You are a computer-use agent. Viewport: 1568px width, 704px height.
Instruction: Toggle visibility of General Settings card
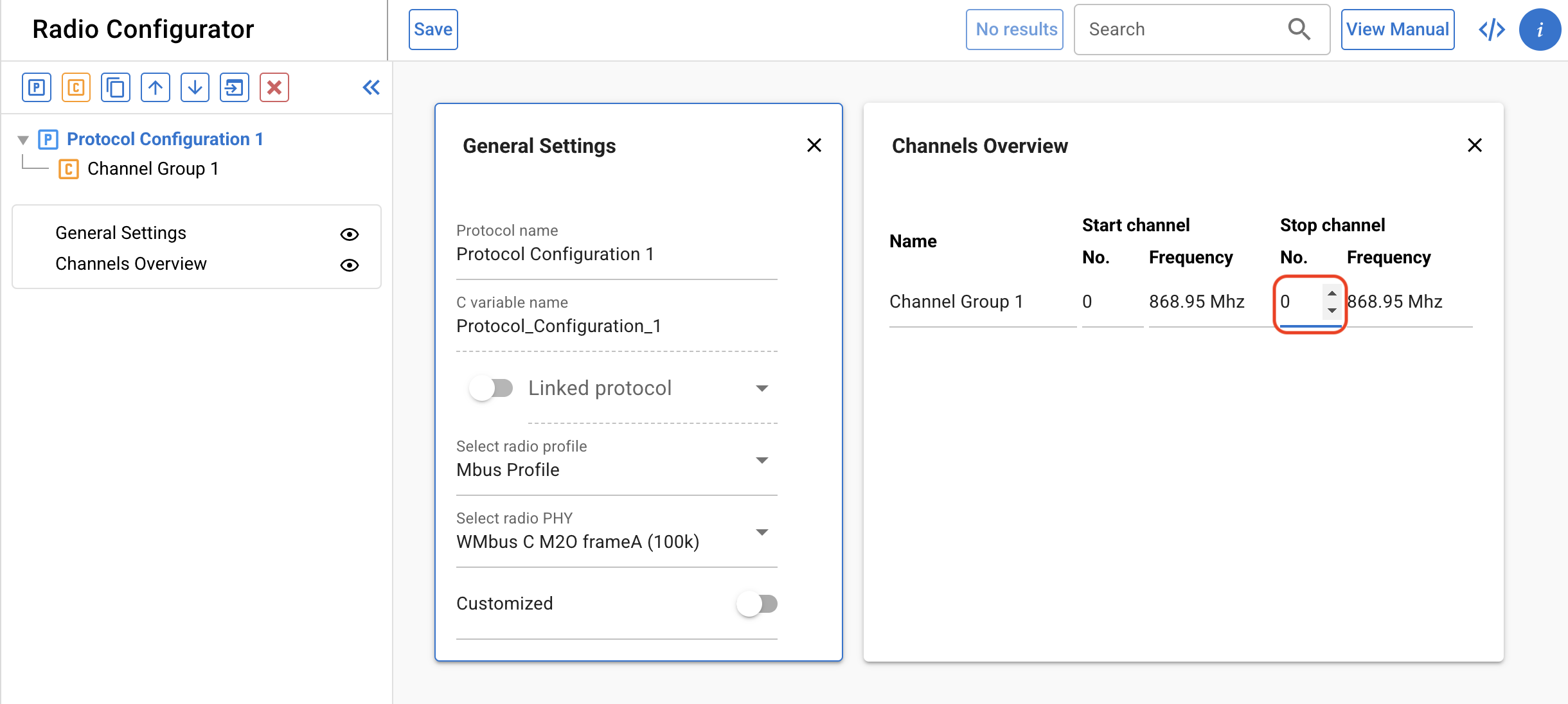[x=350, y=234]
